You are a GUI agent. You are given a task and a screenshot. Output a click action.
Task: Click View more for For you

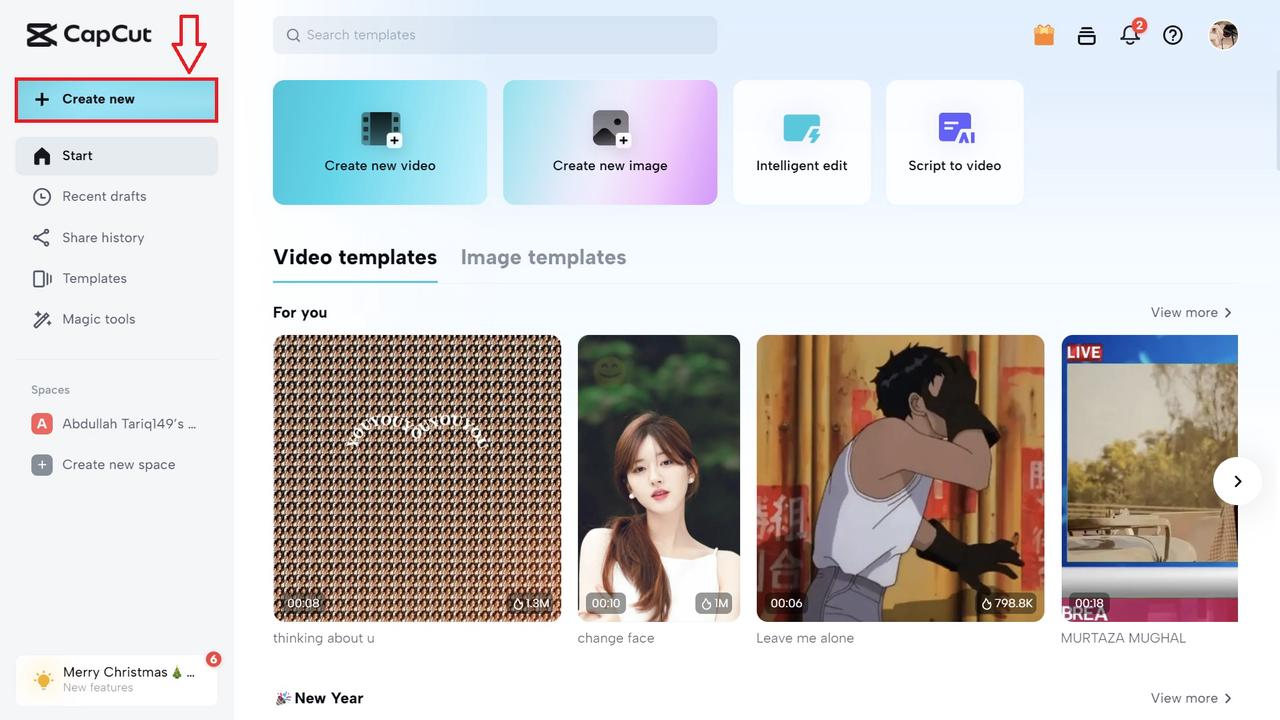tap(1192, 313)
